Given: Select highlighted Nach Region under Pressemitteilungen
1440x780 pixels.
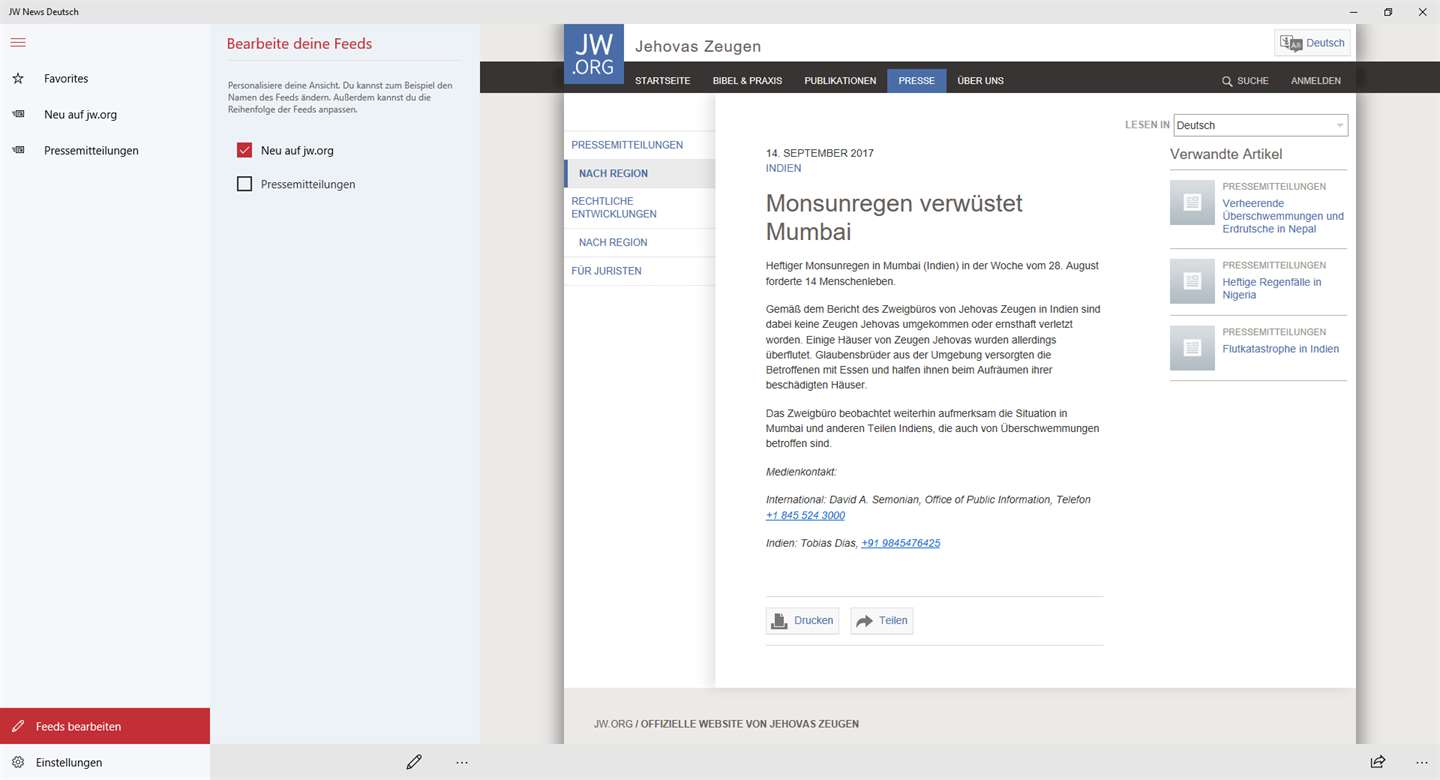Looking at the screenshot, I should [640, 173].
